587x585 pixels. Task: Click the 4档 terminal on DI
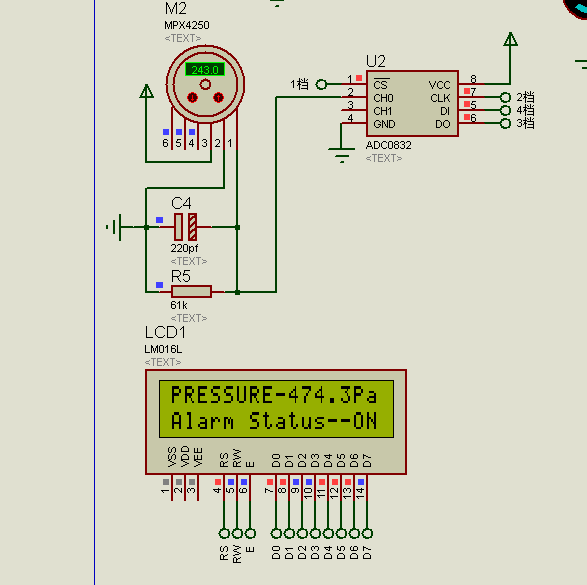tap(505, 110)
